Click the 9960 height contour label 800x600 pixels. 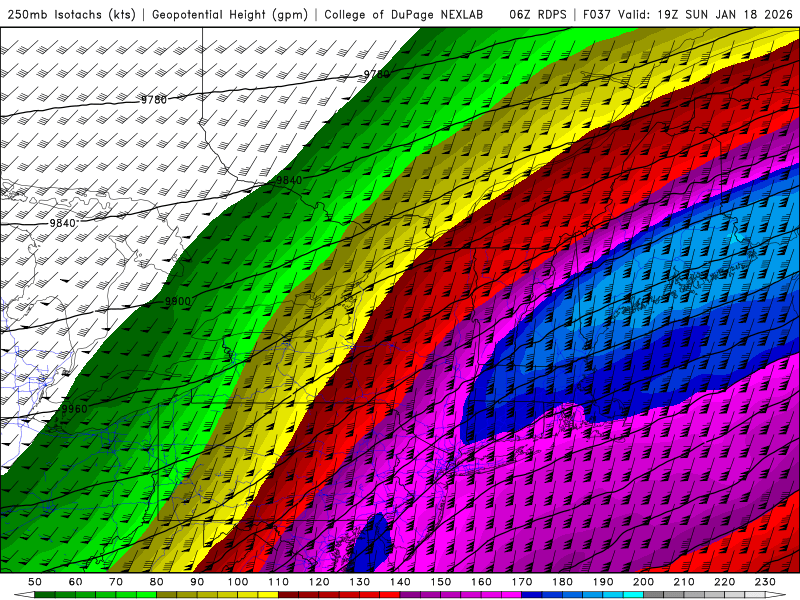pyautogui.click(x=74, y=409)
